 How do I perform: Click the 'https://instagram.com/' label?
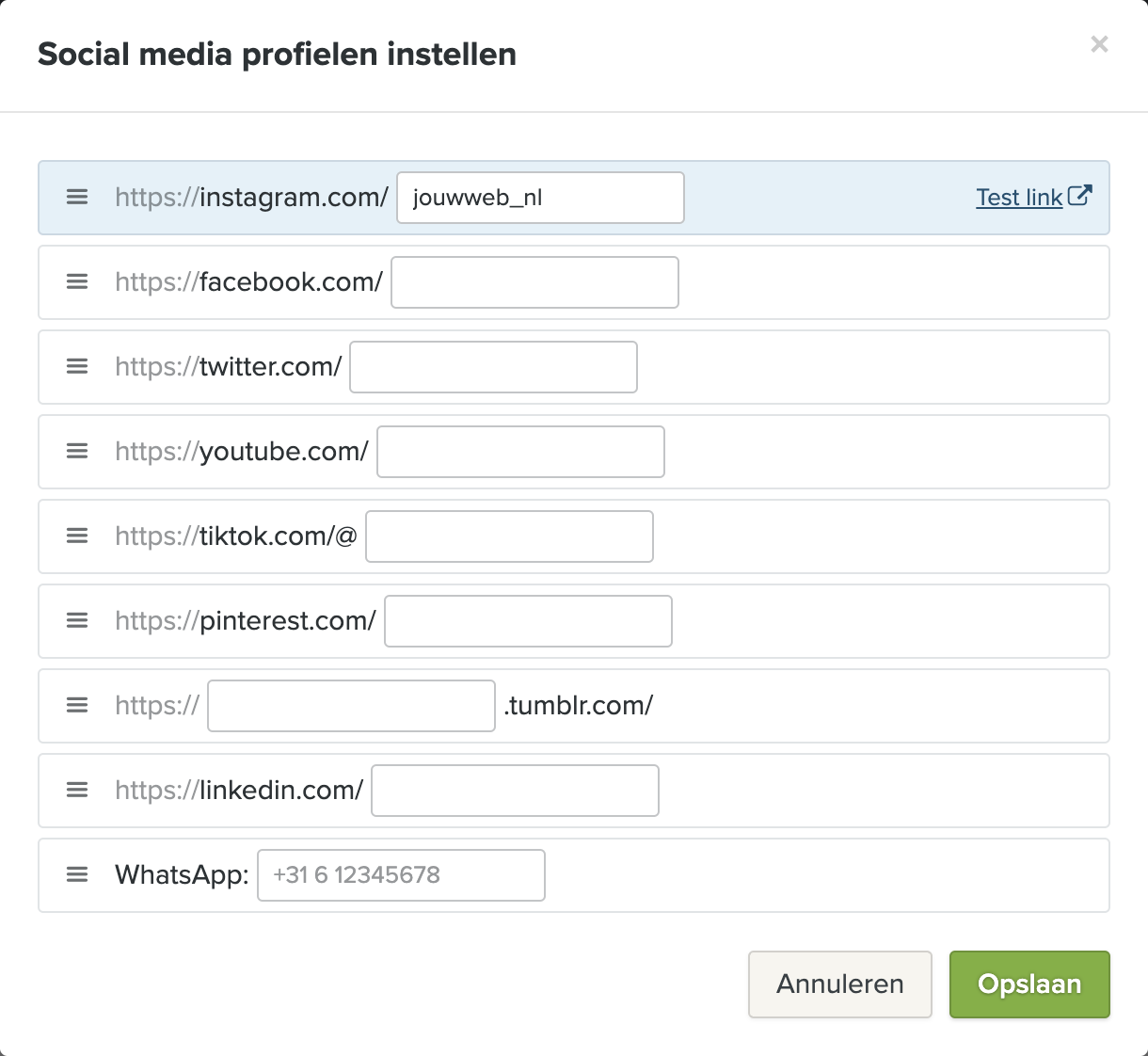pos(251,198)
